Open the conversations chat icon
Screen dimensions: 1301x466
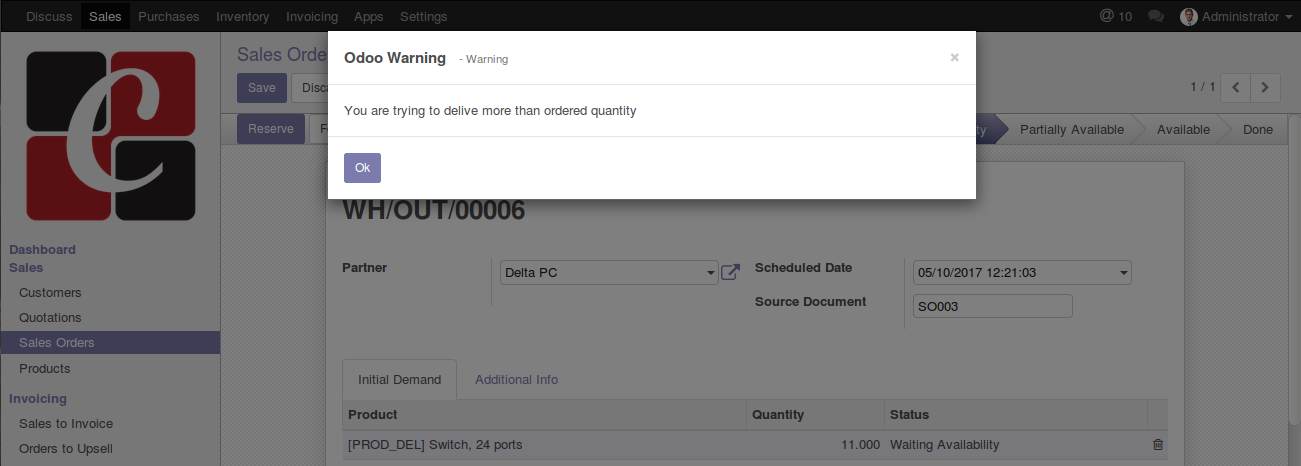[1156, 16]
